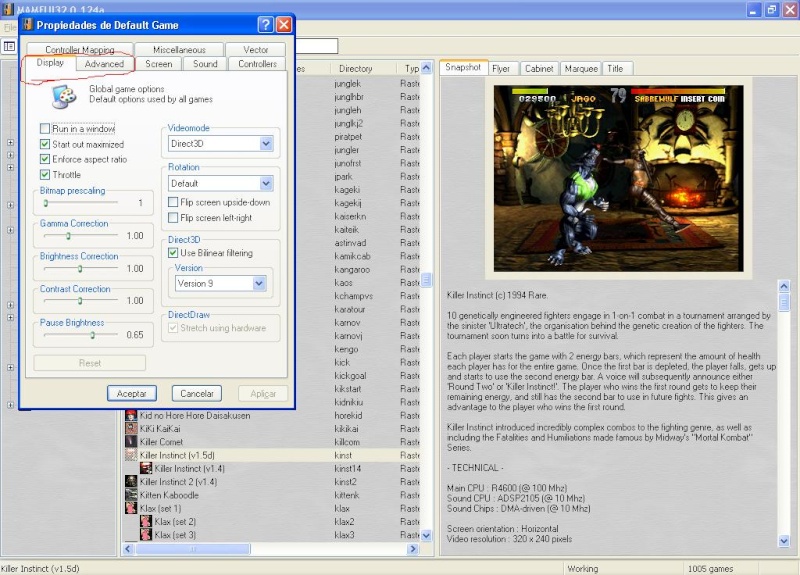Screen dimensions: 800x575
Task: Click the Klax (set 2) clone icon
Action: 146,521
